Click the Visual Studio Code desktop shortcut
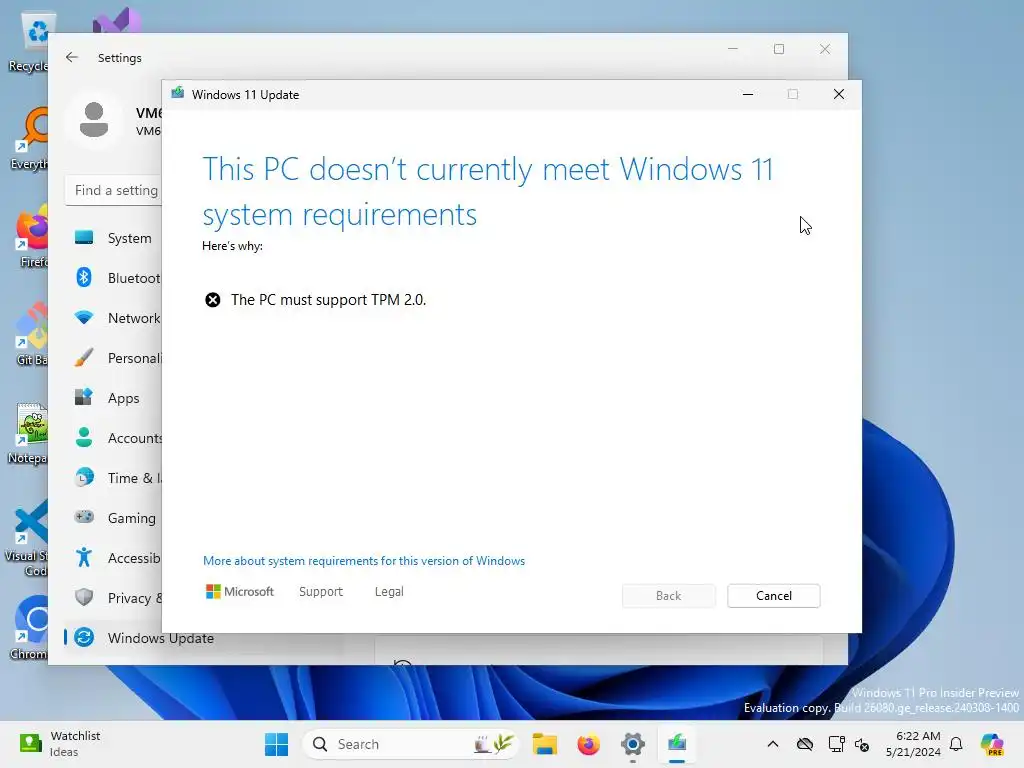Image resolution: width=1024 pixels, height=768 pixels. pos(29,537)
